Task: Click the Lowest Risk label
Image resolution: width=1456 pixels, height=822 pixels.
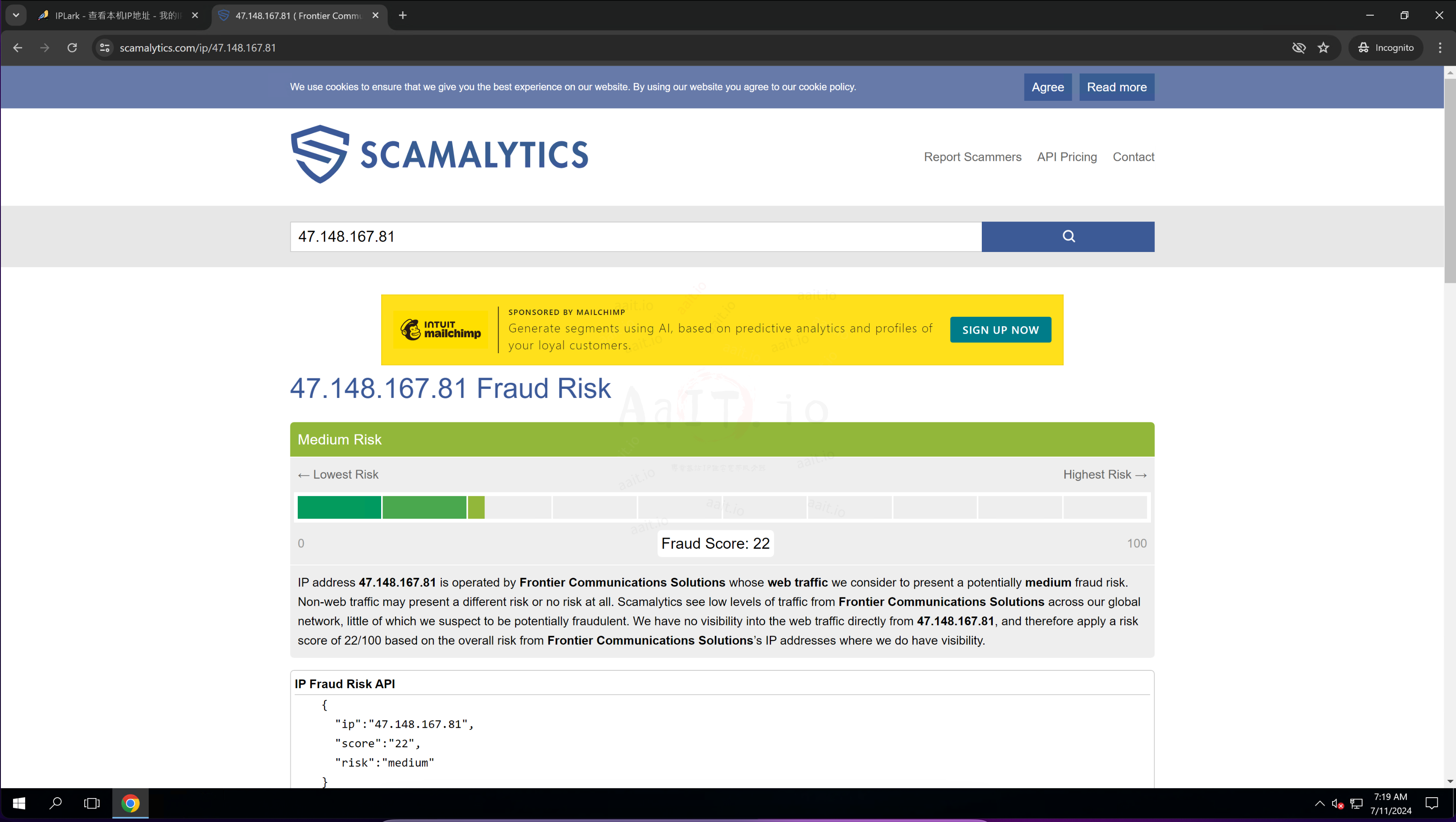Action: tap(338, 474)
